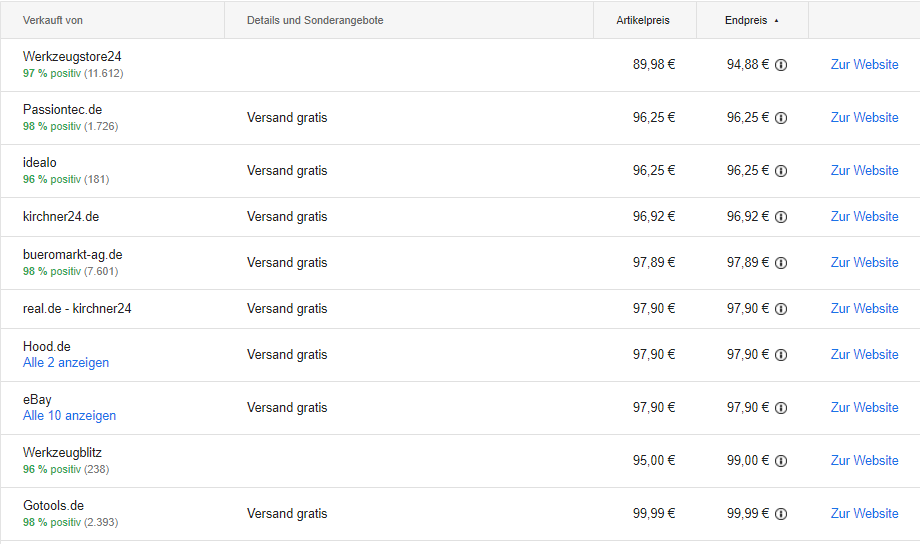Open Zur Website for Werkzeugblitz
This screenshot has width=920, height=544.
[x=864, y=461]
